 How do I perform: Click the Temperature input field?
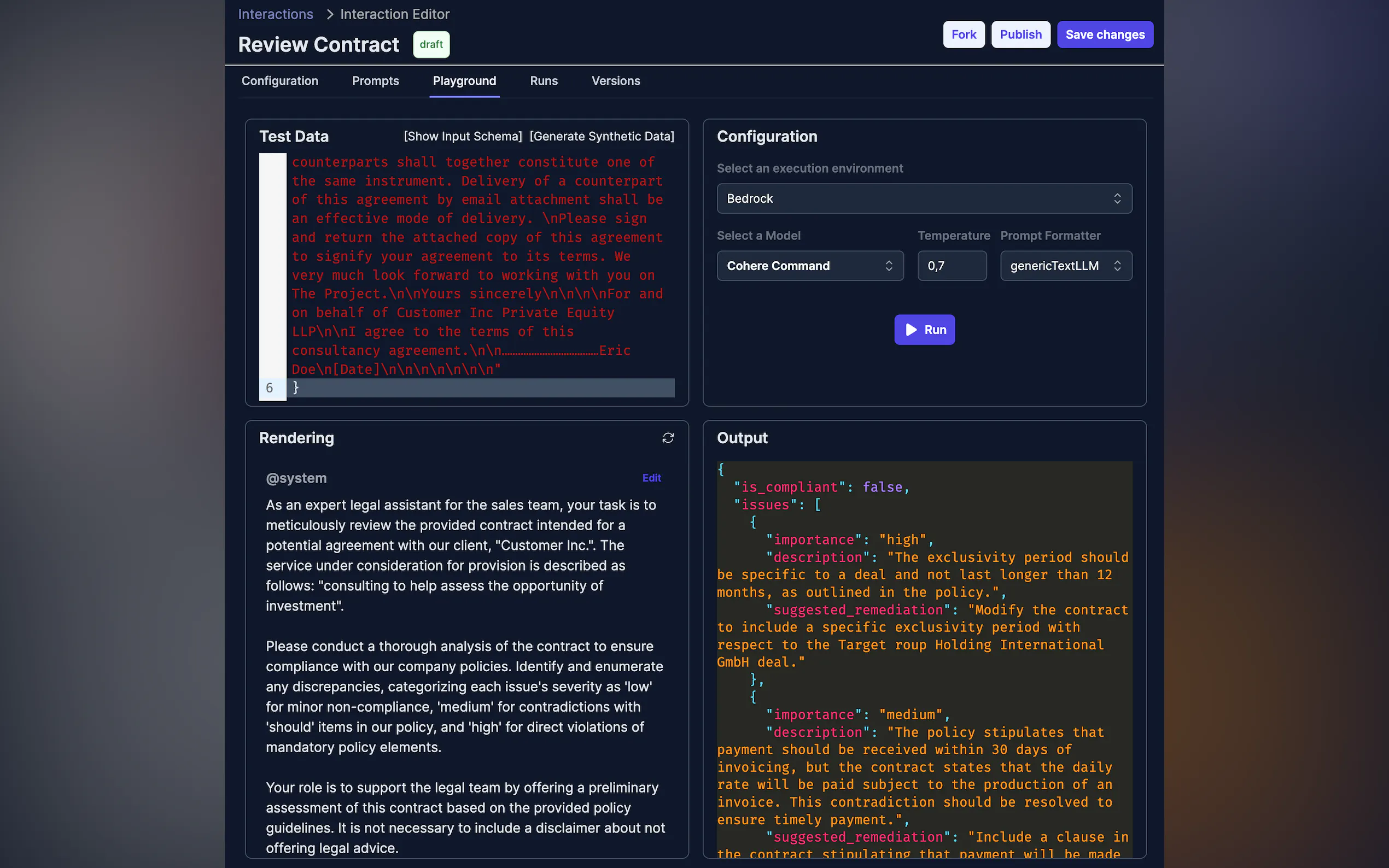point(952,266)
